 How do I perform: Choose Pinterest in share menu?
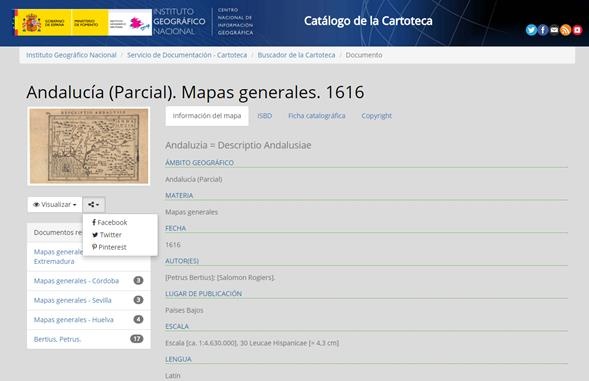(109, 247)
